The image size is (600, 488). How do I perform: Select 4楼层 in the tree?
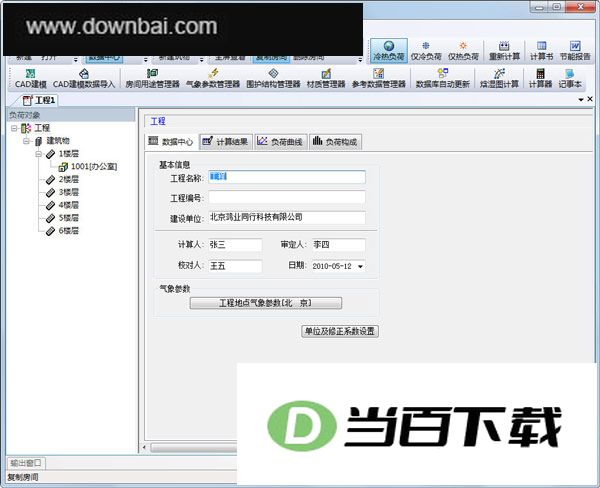click(68, 205)
